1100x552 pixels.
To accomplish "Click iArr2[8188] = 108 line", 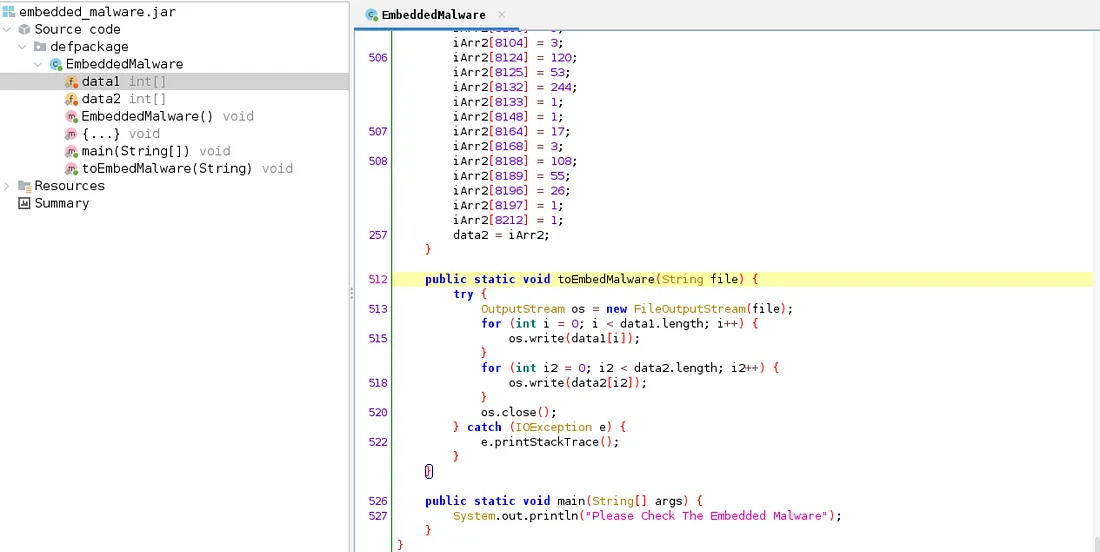I will point(515,161).
